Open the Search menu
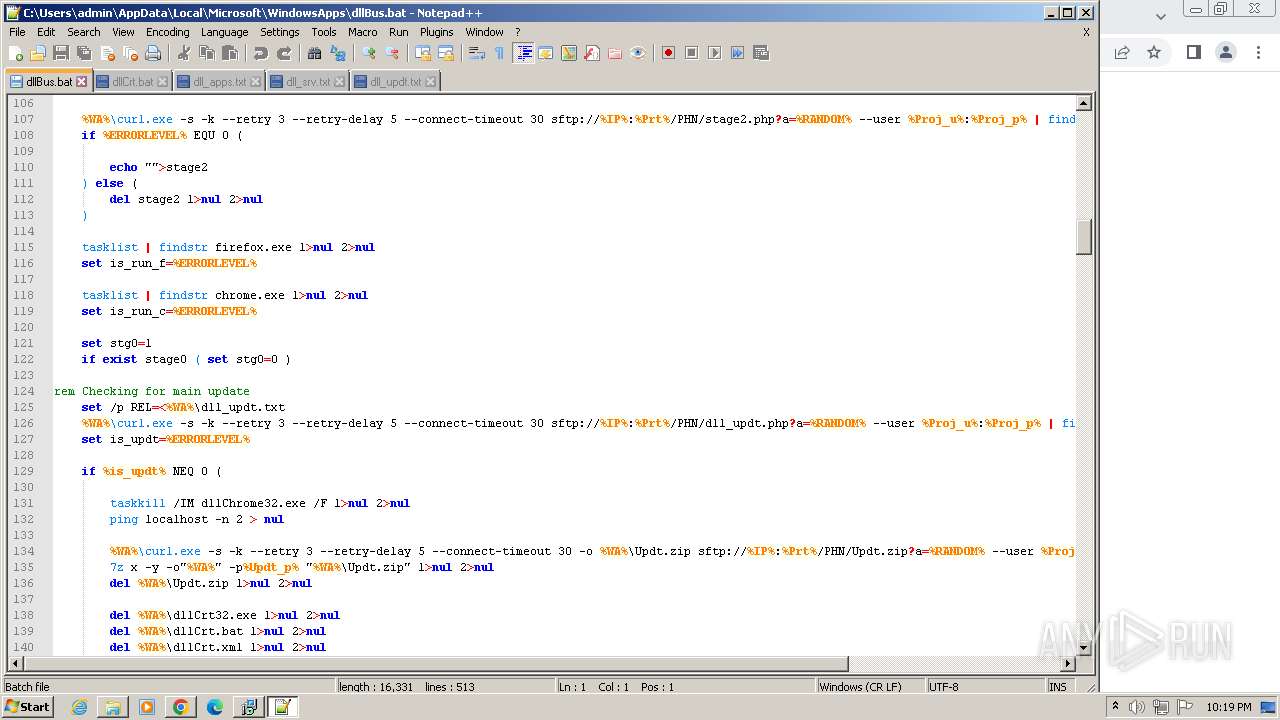Screen dimensions: 1280x720 click(84, 32)
